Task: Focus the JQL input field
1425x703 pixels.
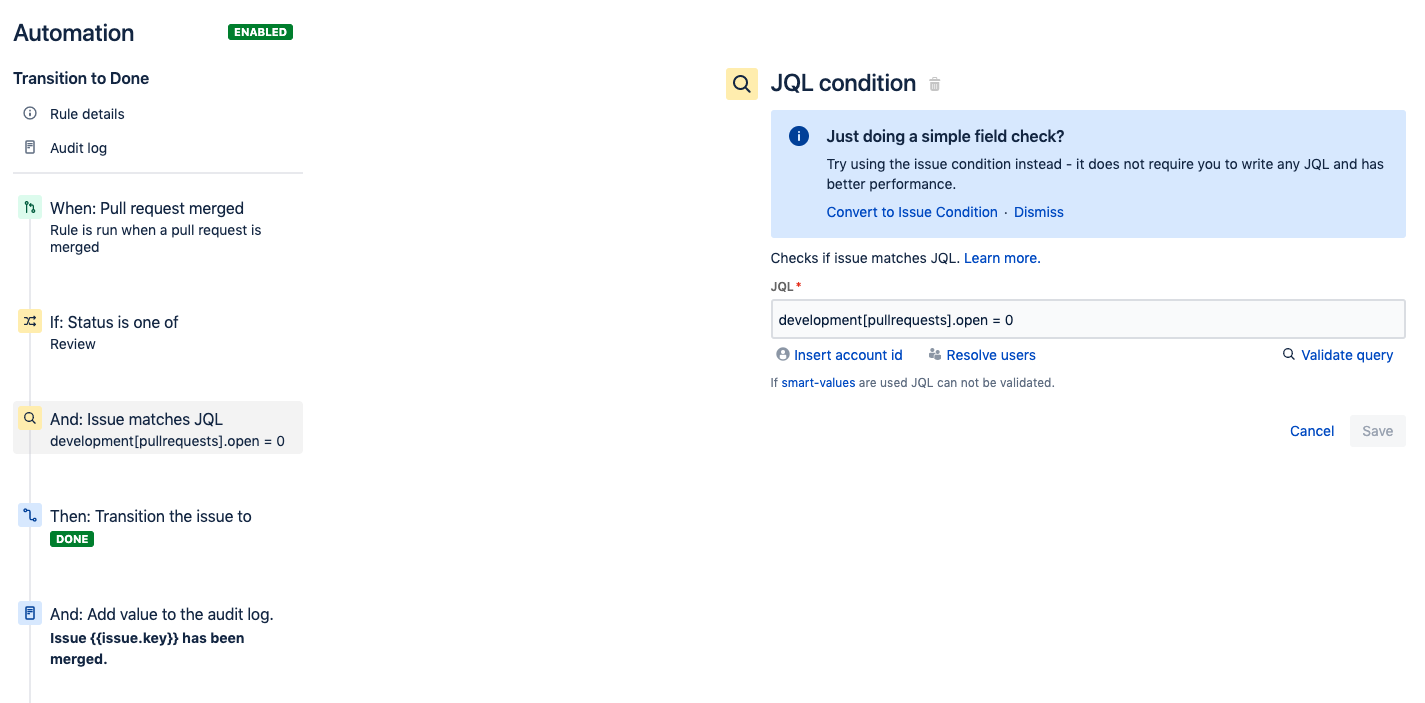Action: point(1088,320)
